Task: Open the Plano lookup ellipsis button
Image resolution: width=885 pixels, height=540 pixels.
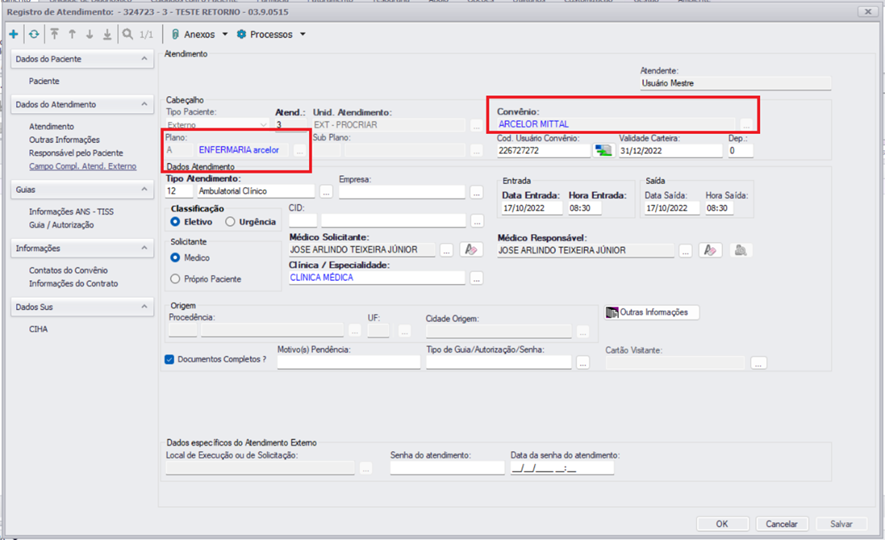Action: (300, 150)
